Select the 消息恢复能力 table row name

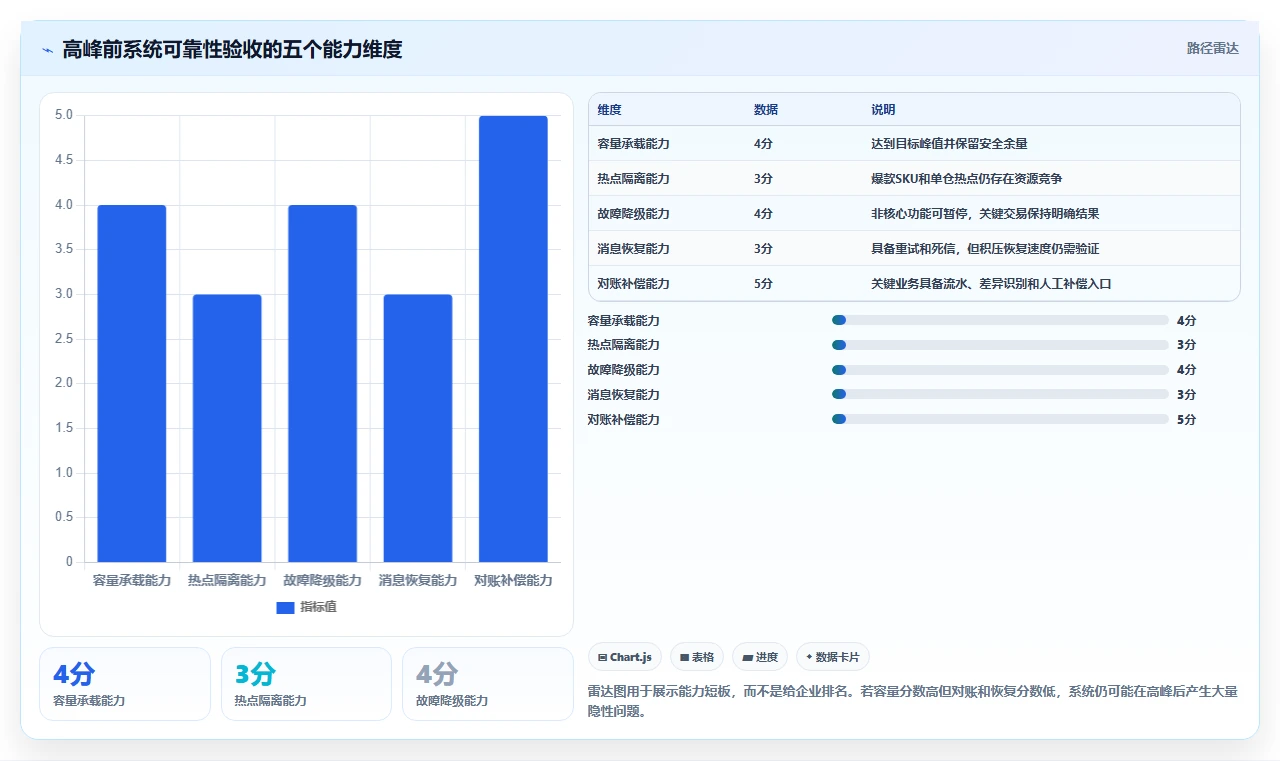point(634,249)
